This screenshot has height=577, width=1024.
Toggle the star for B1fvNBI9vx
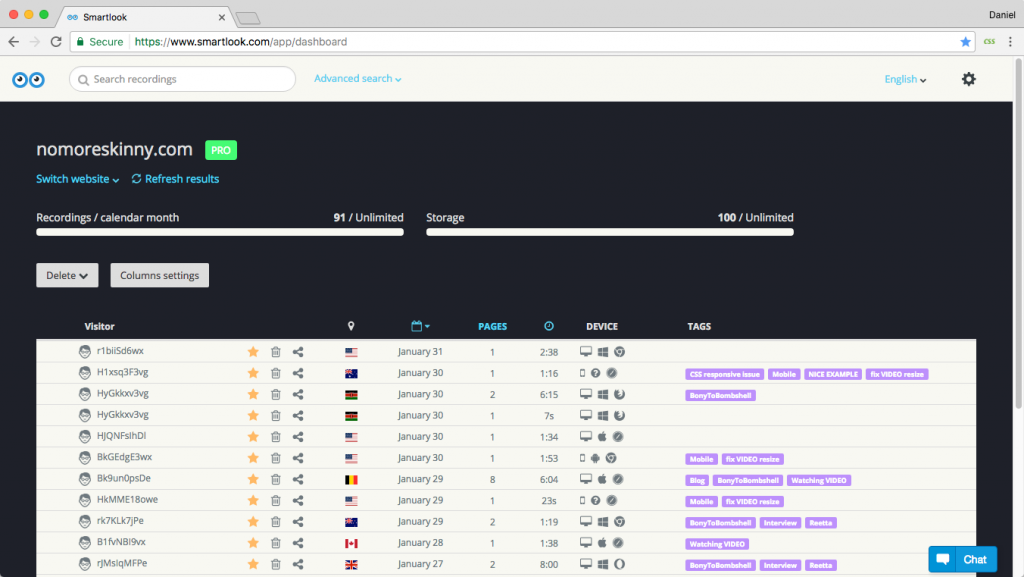tap(253, 543)
